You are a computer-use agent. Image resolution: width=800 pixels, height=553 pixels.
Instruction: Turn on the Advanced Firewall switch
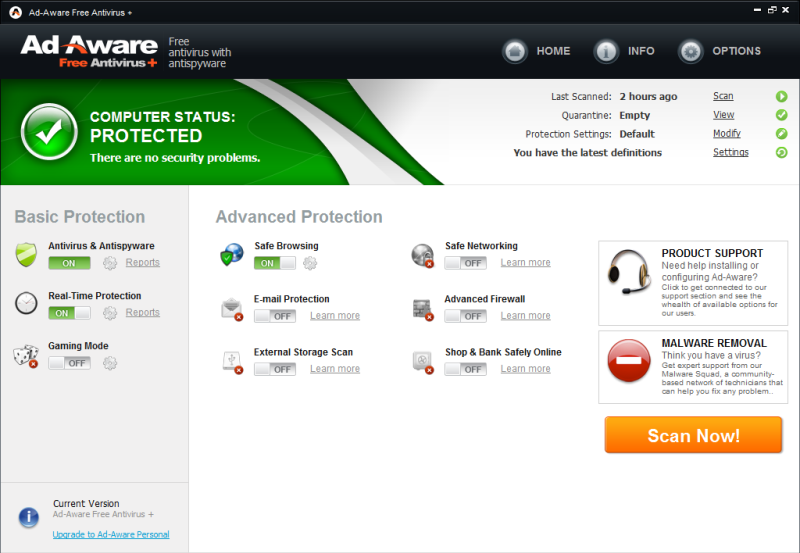[465, 316]
